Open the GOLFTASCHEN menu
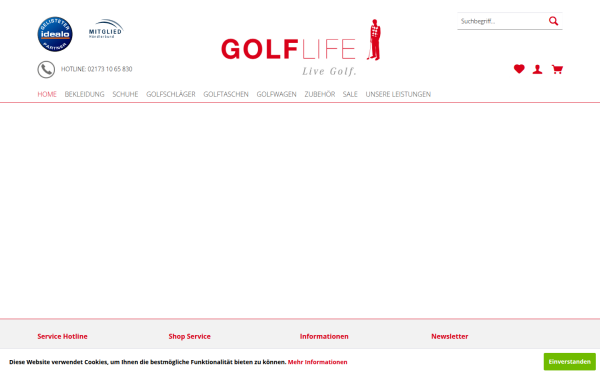Image resolution: width=600 pixels, height=375 pixels. tap(226, 94)
